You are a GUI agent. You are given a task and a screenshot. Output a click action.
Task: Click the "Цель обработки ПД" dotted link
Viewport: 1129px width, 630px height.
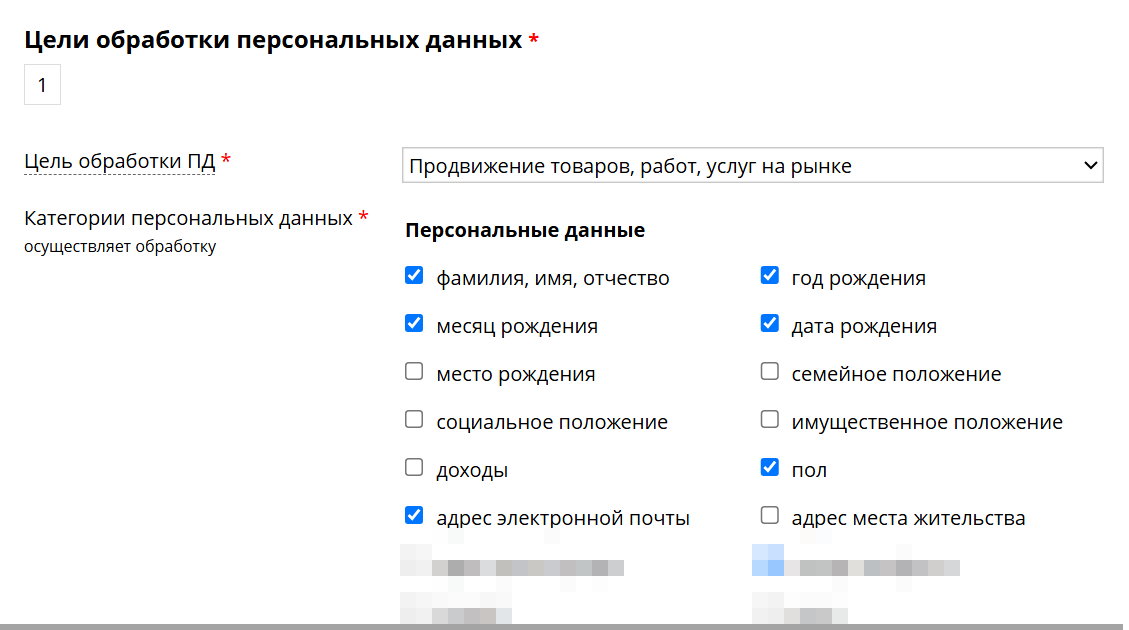point(117,160)
